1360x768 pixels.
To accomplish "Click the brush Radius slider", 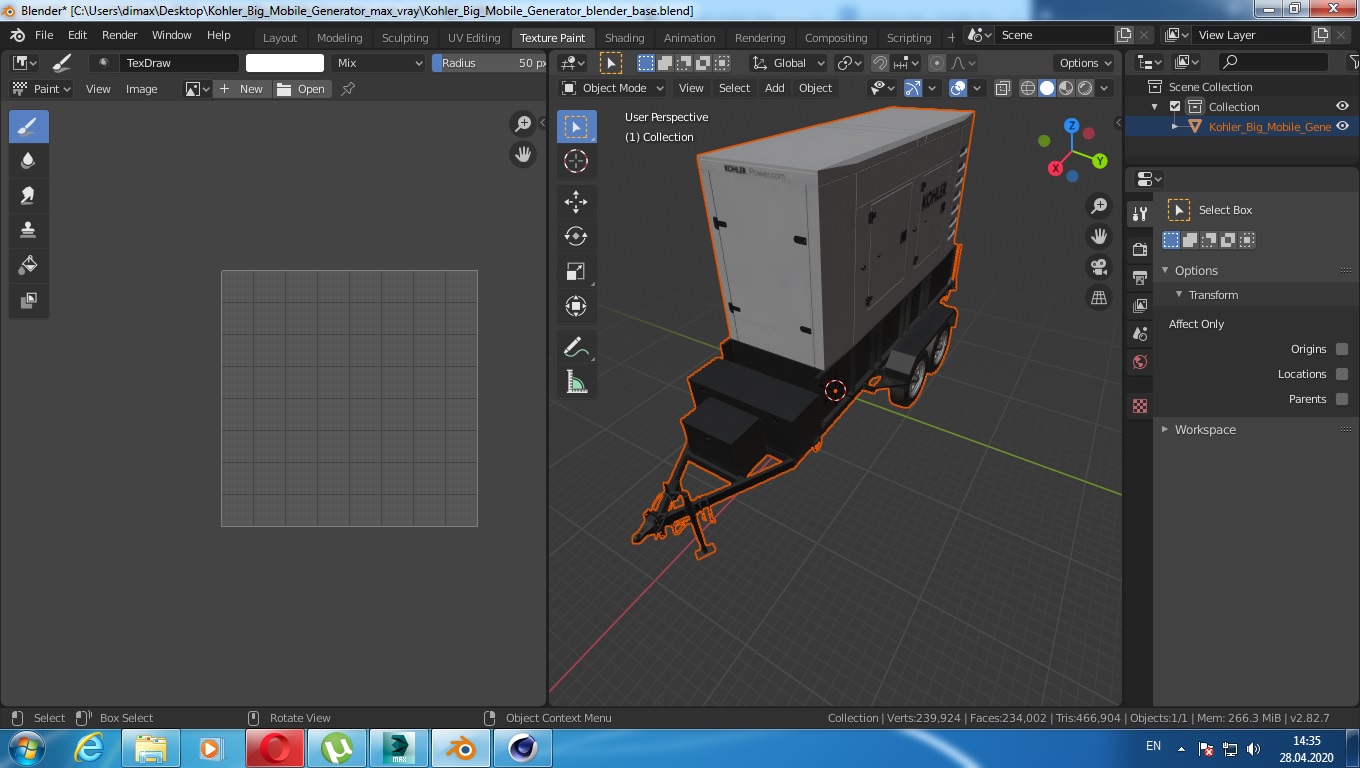I will 490,63.
